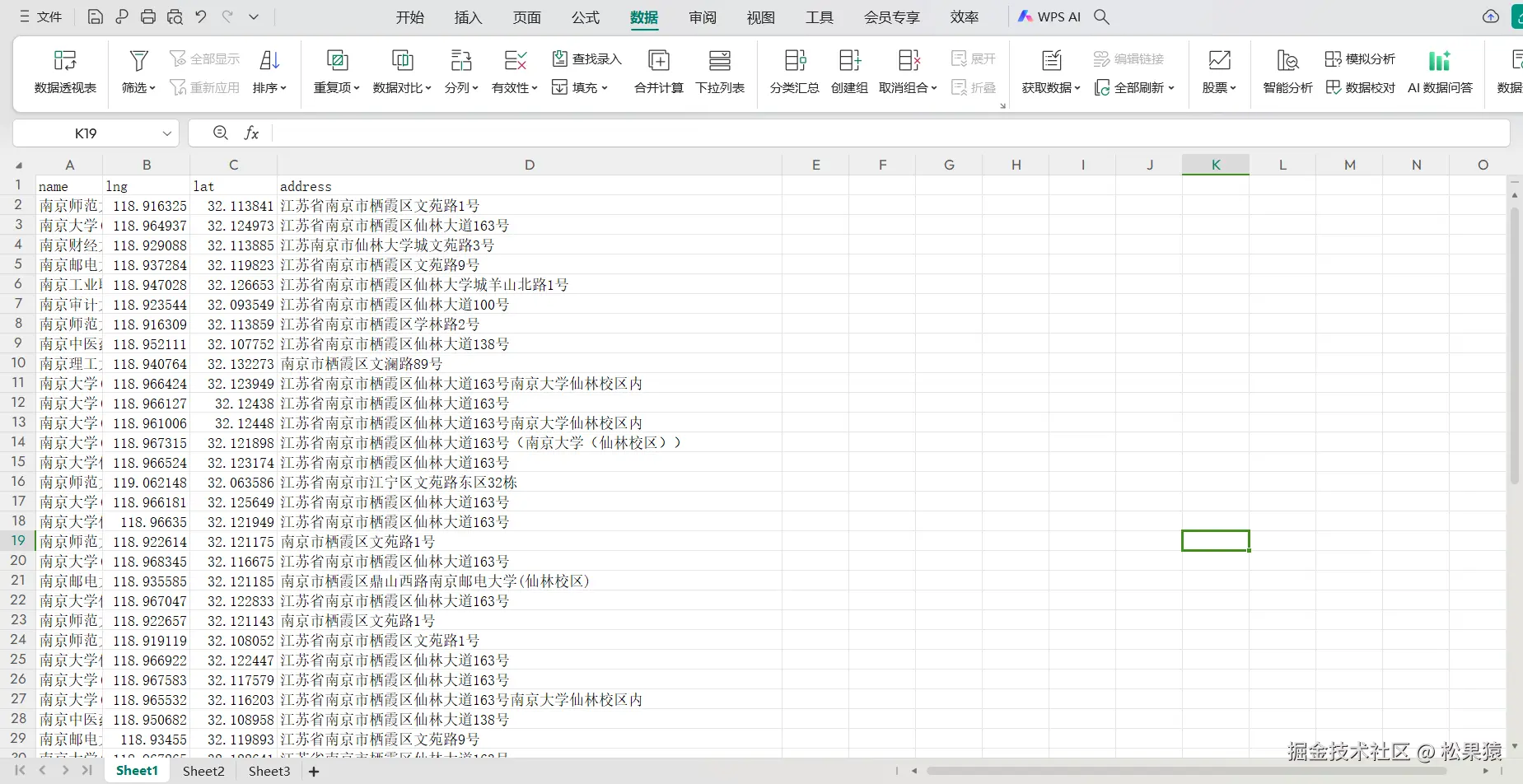This screenshot has height=784, width=1523.
Task: Click the 重复项 duplicates icon
Action: 337,60
